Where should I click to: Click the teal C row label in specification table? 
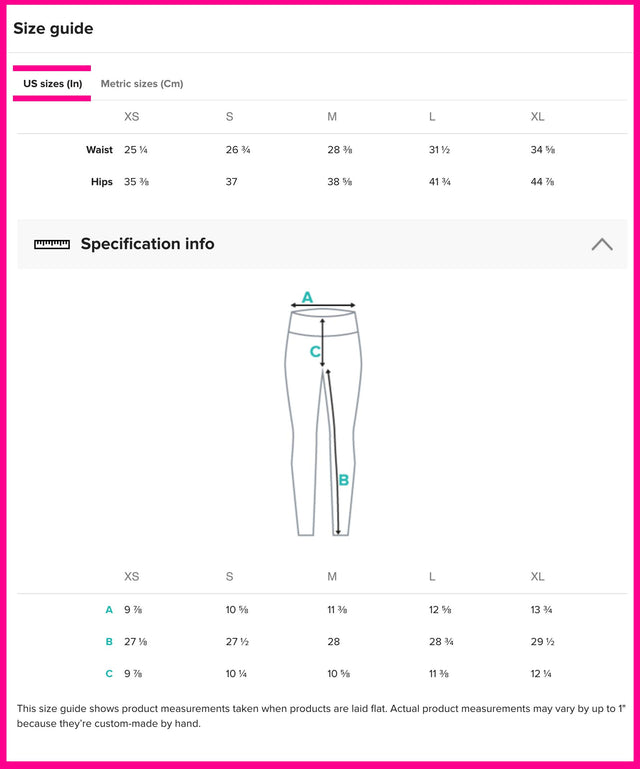pyautogui.click(x=109, y=673)
